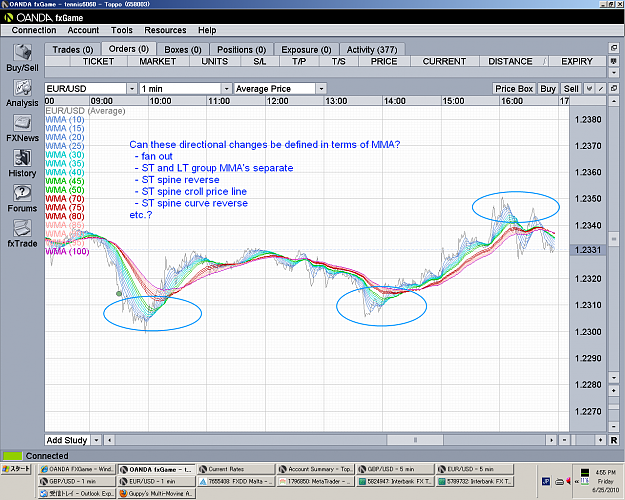The height and width of the screenshot is (500, 625).
Task: Switch to the Trades (0) tab
Action: coord(73,49)
